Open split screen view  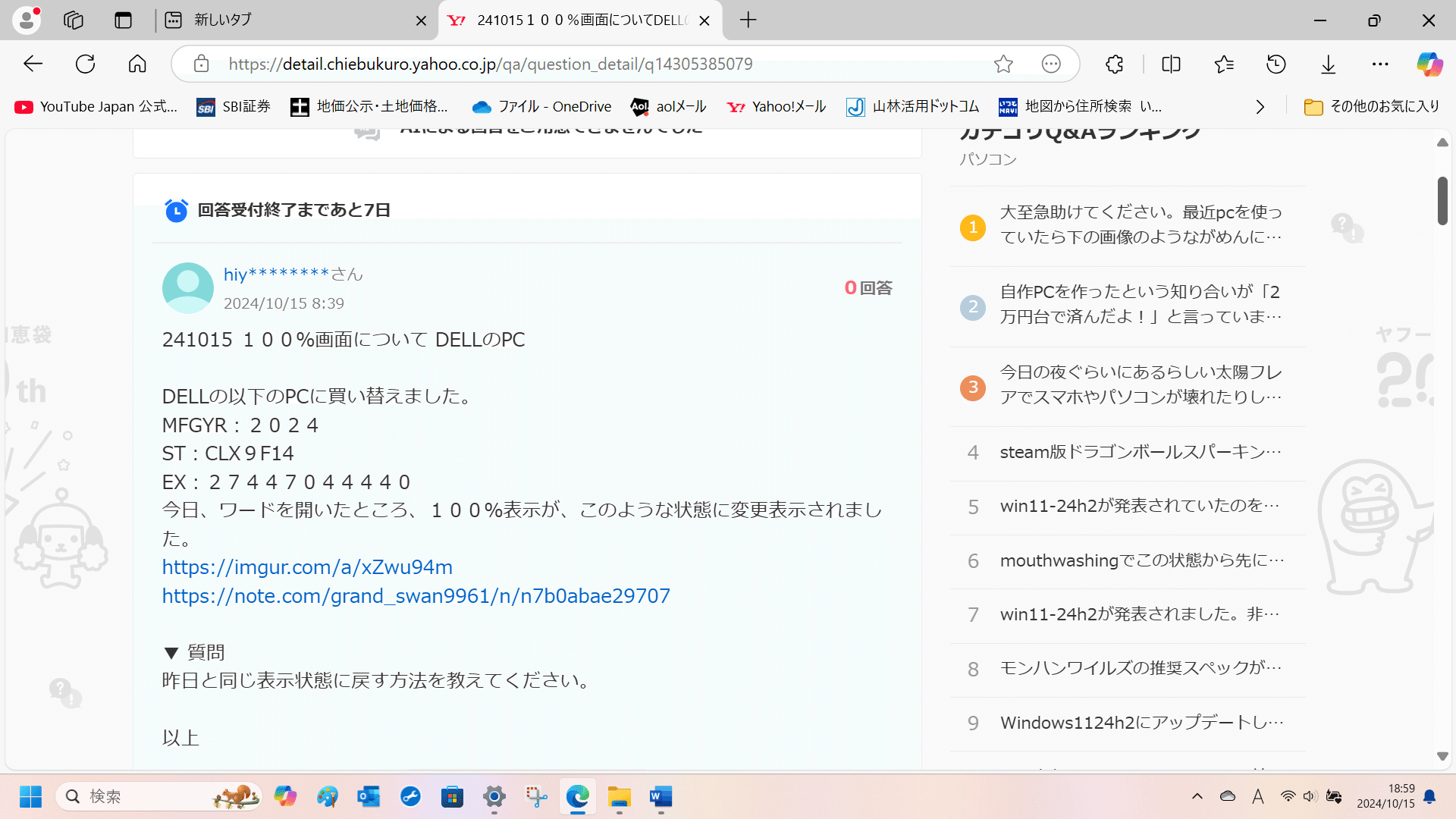click(x=1171, y=64)
